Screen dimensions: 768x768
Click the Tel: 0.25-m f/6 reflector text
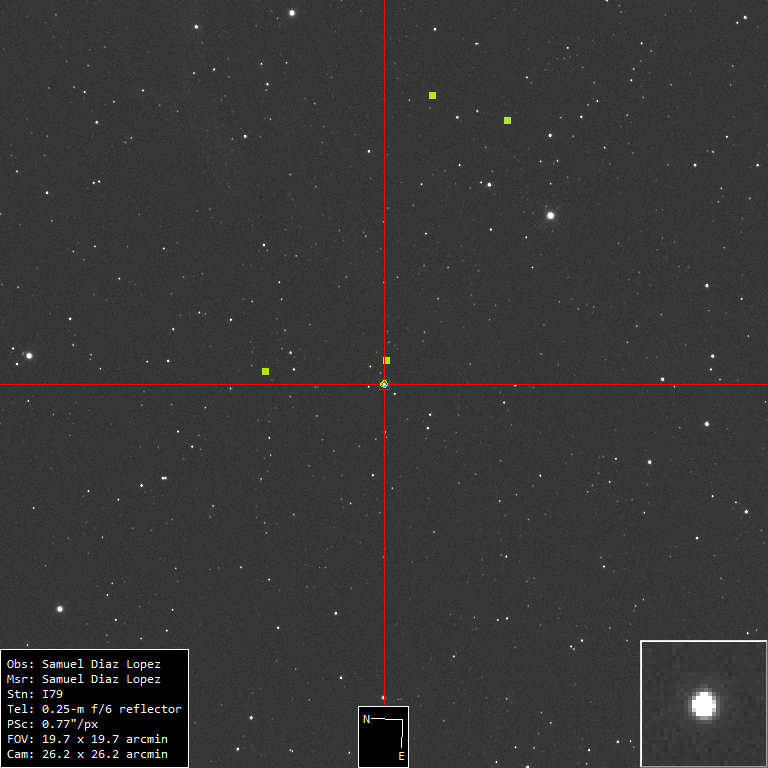click(94, 709)
